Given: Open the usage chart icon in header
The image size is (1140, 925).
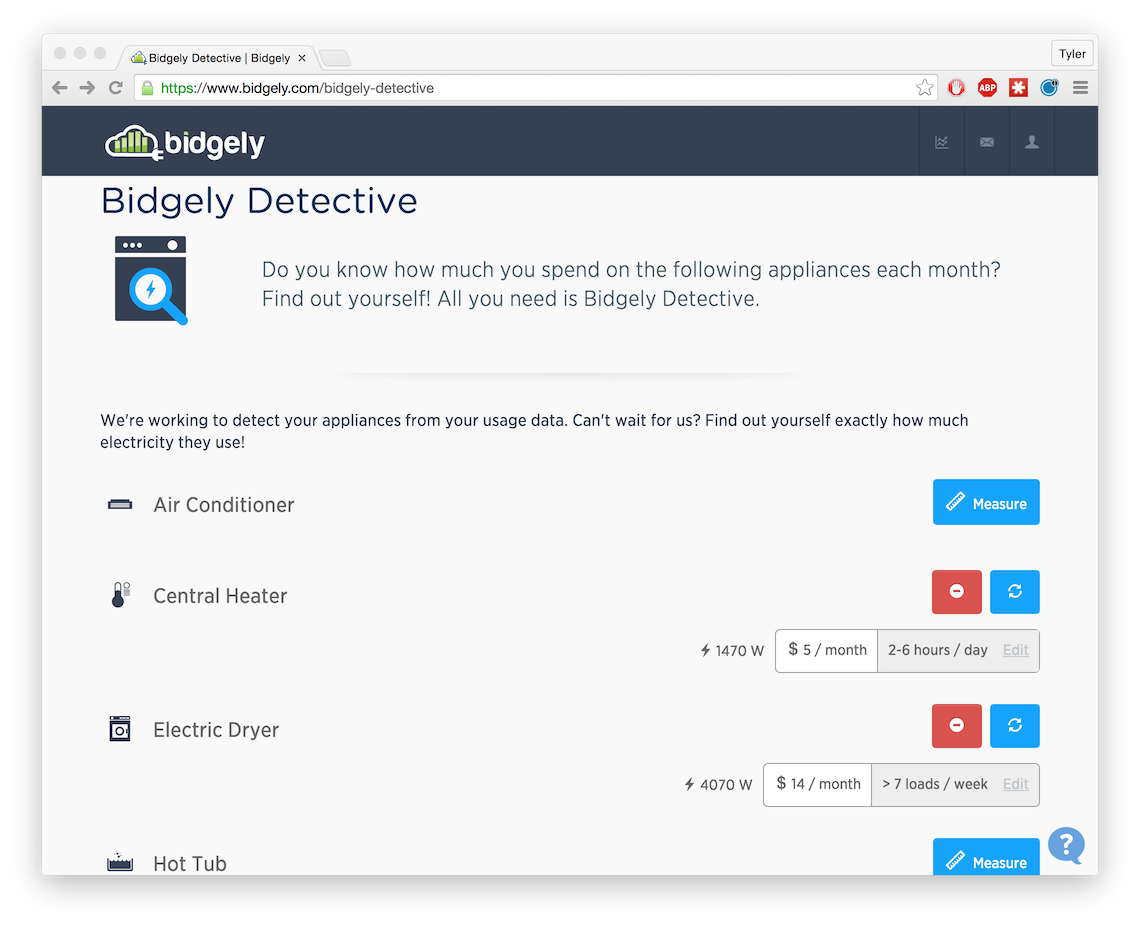Looking at the screenshot, I should [x=942, y=142].
